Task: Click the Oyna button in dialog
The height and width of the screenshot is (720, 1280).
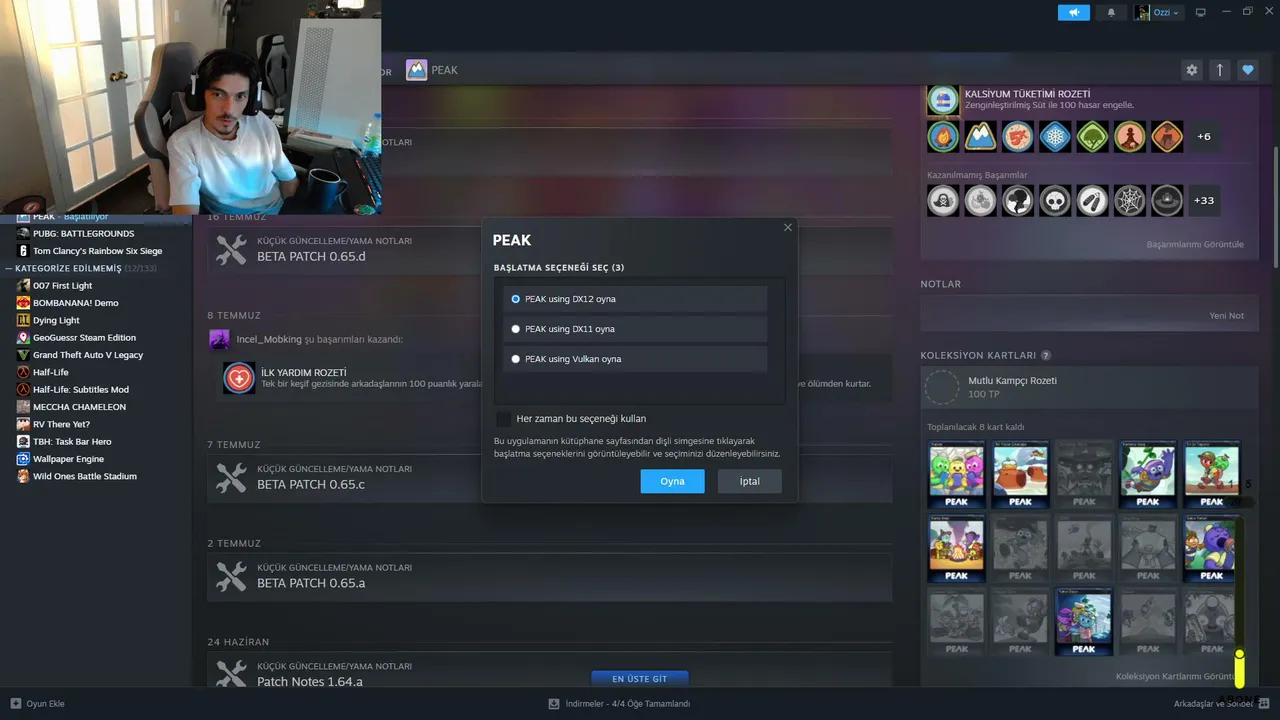Action: (672, 481)
